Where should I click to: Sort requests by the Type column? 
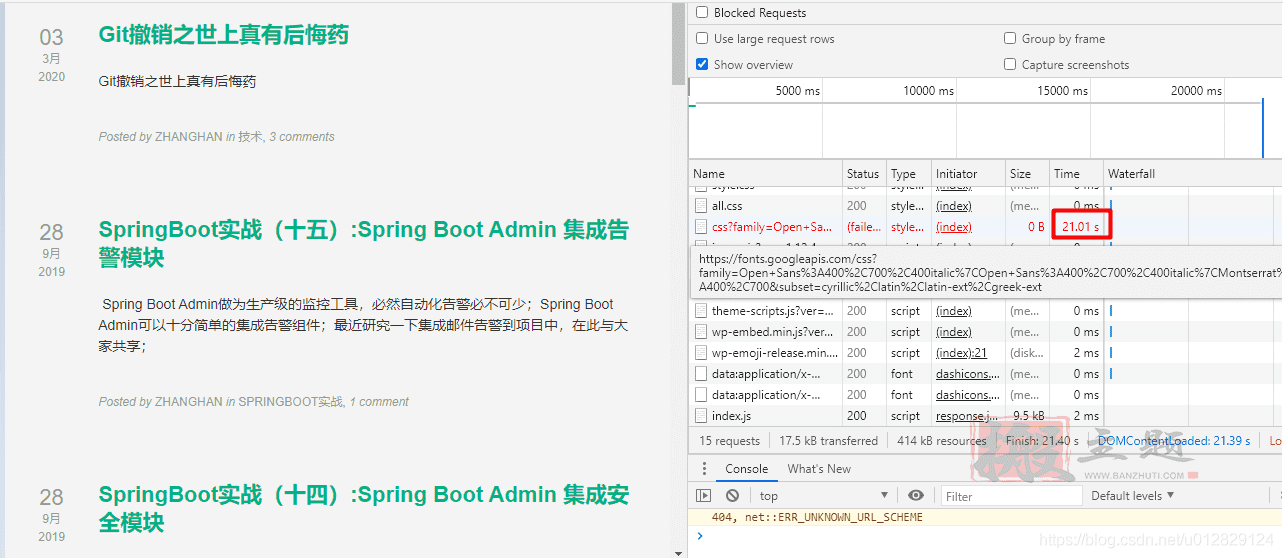click(909, 174)
